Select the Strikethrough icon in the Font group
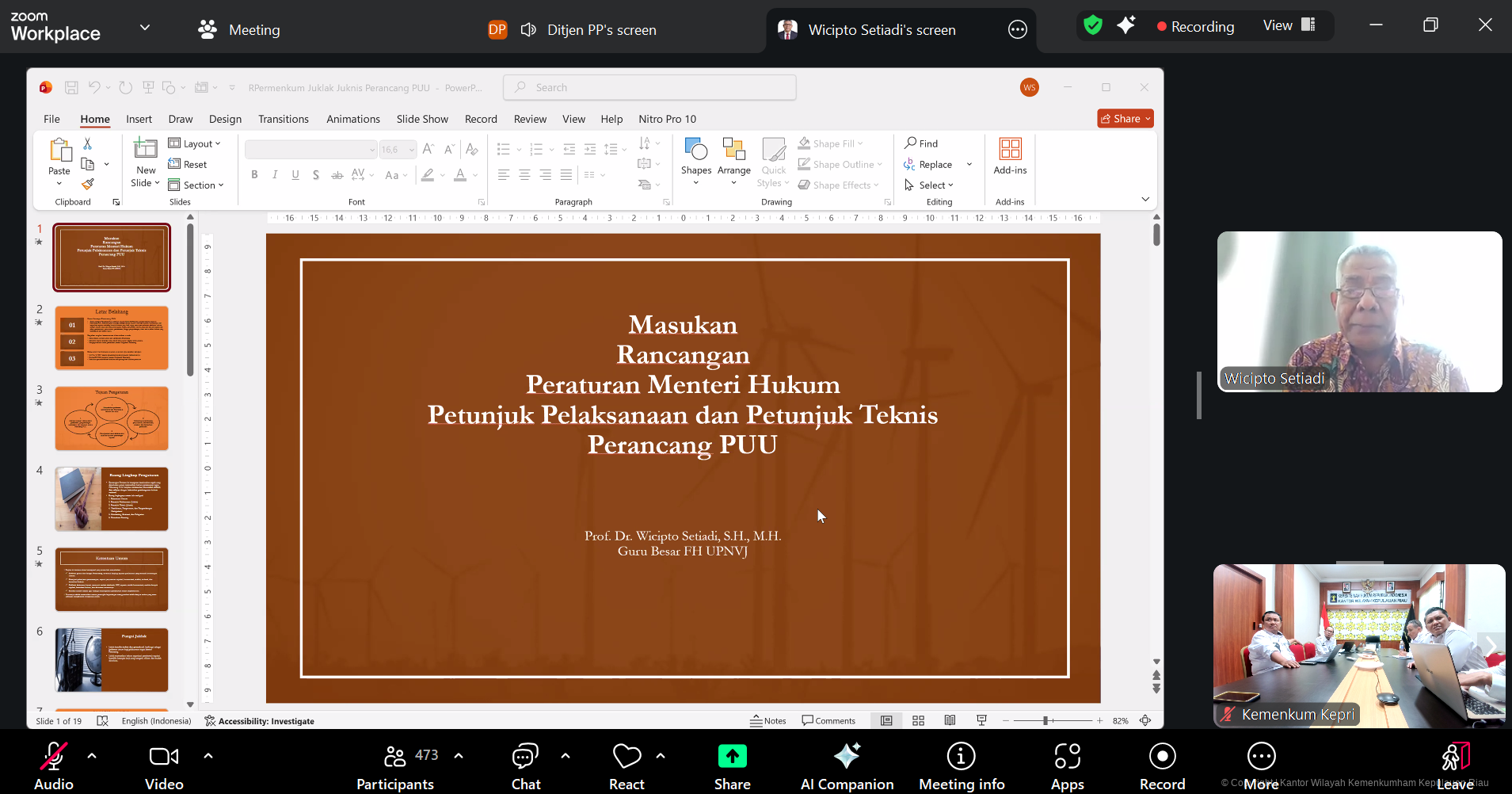Image resolution: width=1512 pixels, height=794 pixels. click(315, 174)
